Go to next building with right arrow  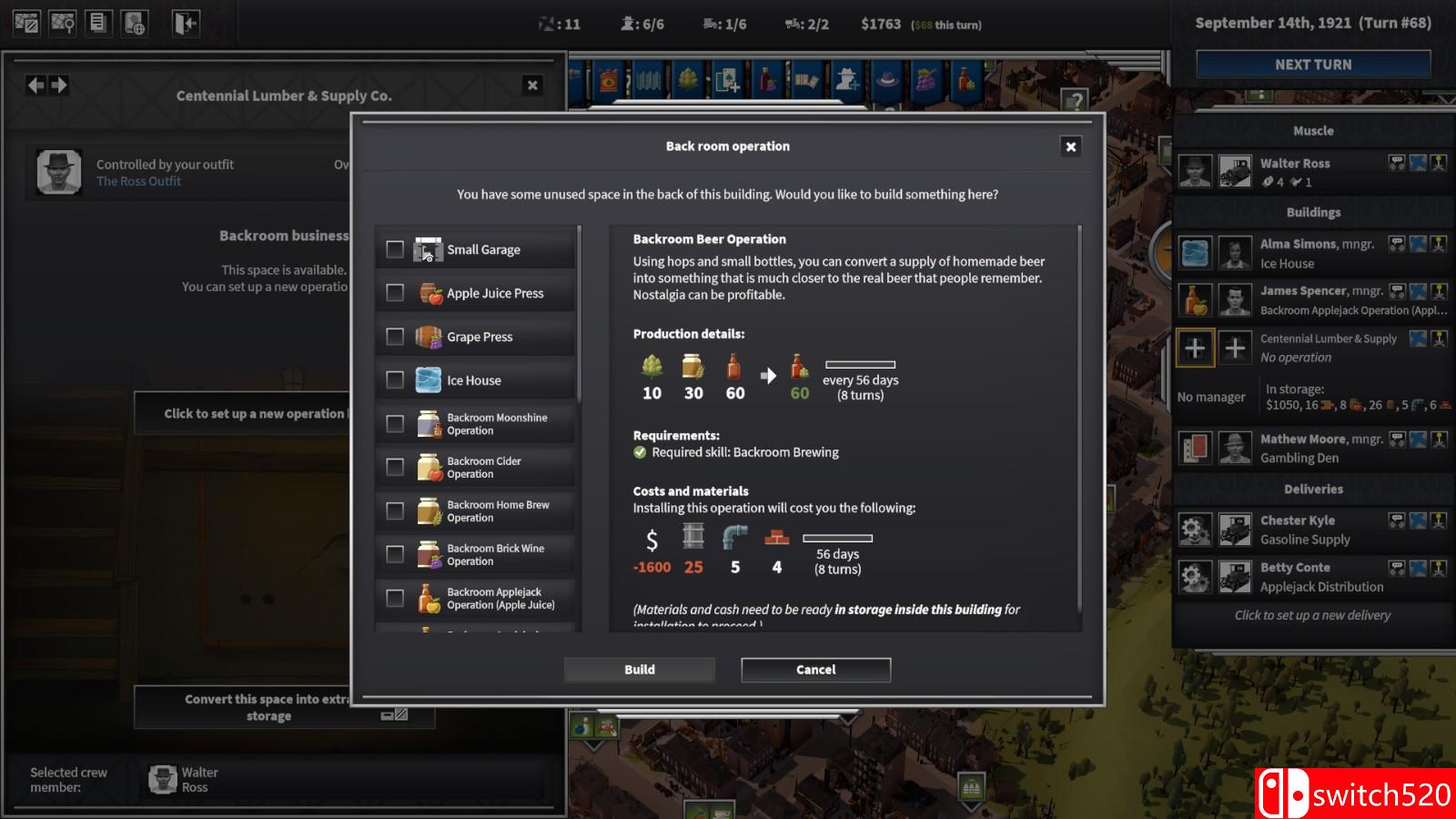60,86
